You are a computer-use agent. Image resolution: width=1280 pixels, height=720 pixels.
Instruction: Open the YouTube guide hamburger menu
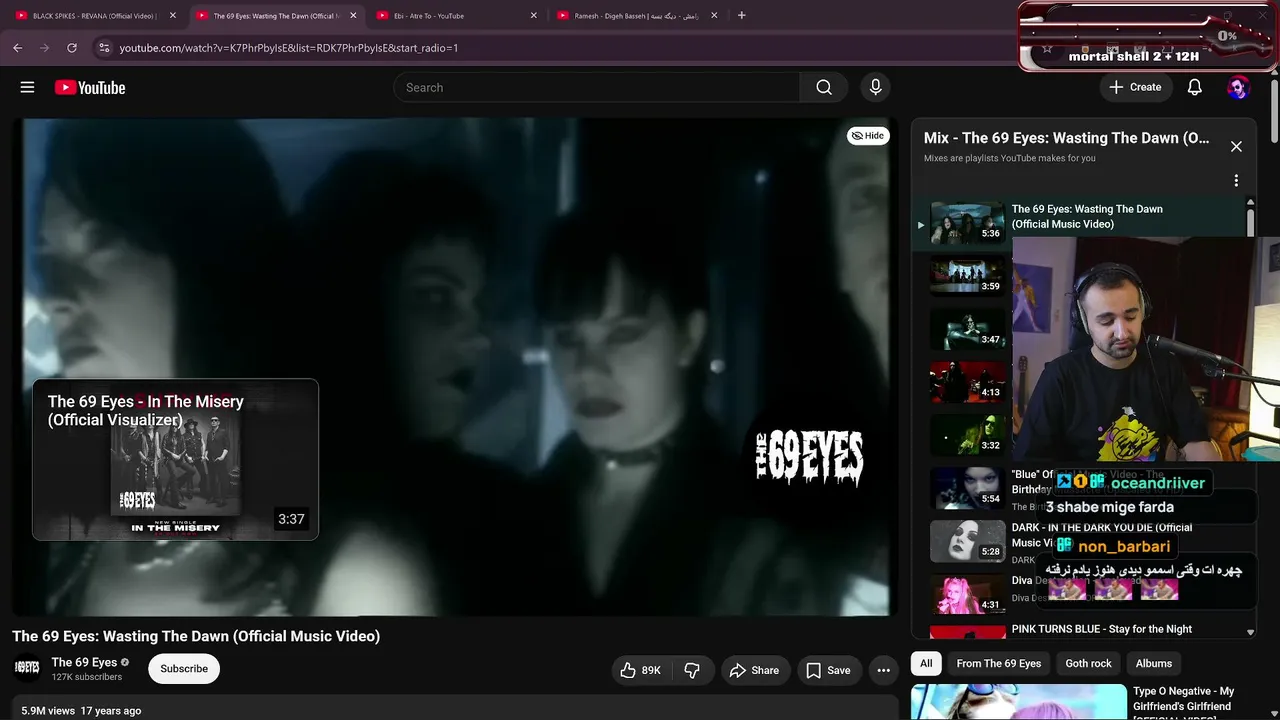[x=27, y=88]
